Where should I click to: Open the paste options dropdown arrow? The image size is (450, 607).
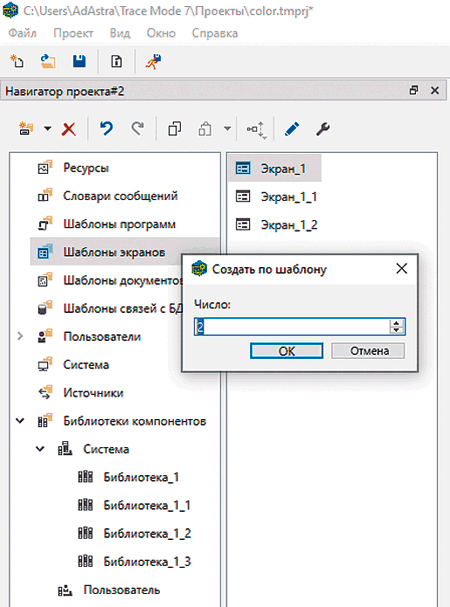point(227,129)
